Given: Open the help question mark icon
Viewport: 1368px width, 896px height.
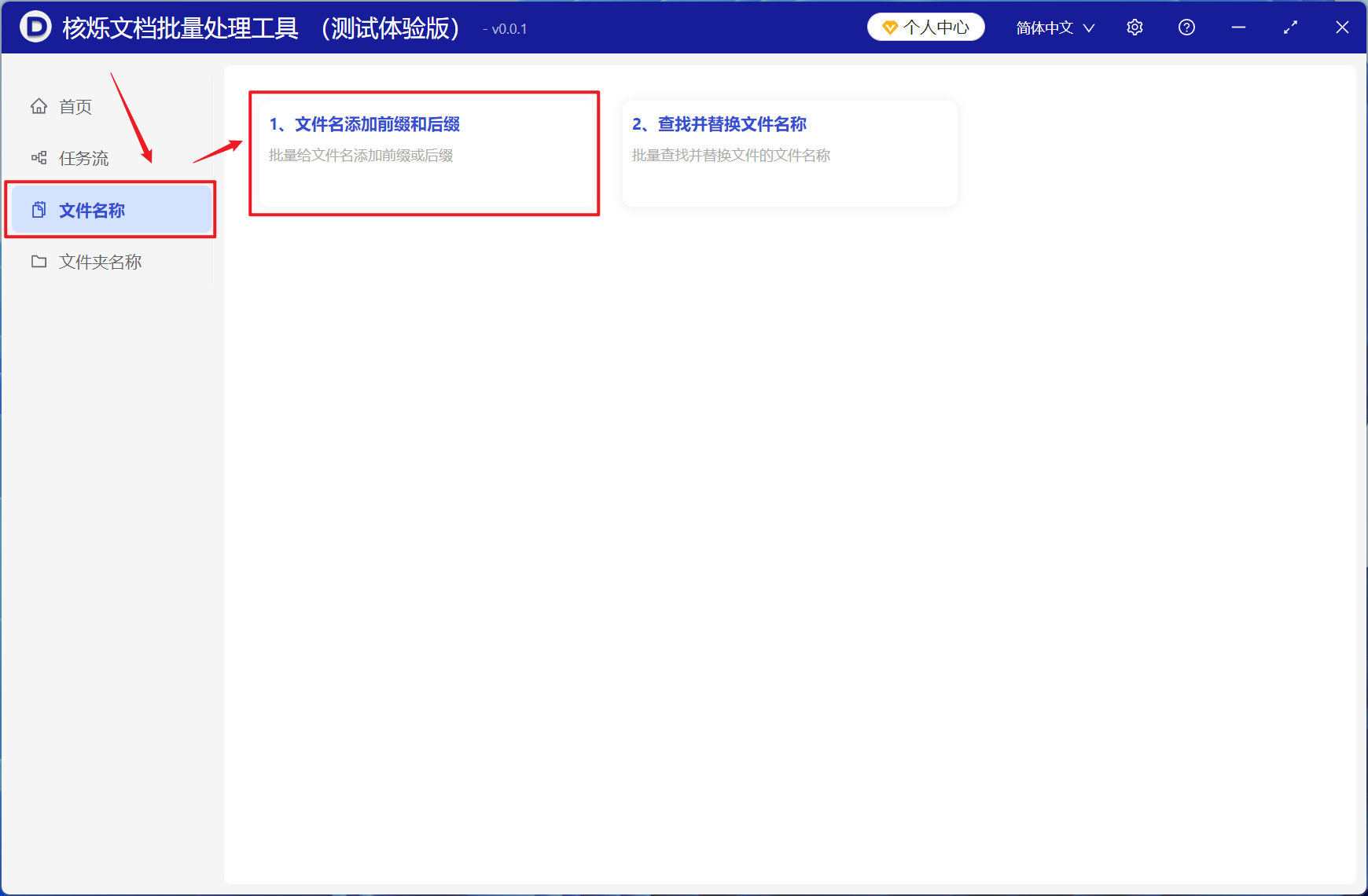Looking at the screenshot, I should tap(1186, 28).
